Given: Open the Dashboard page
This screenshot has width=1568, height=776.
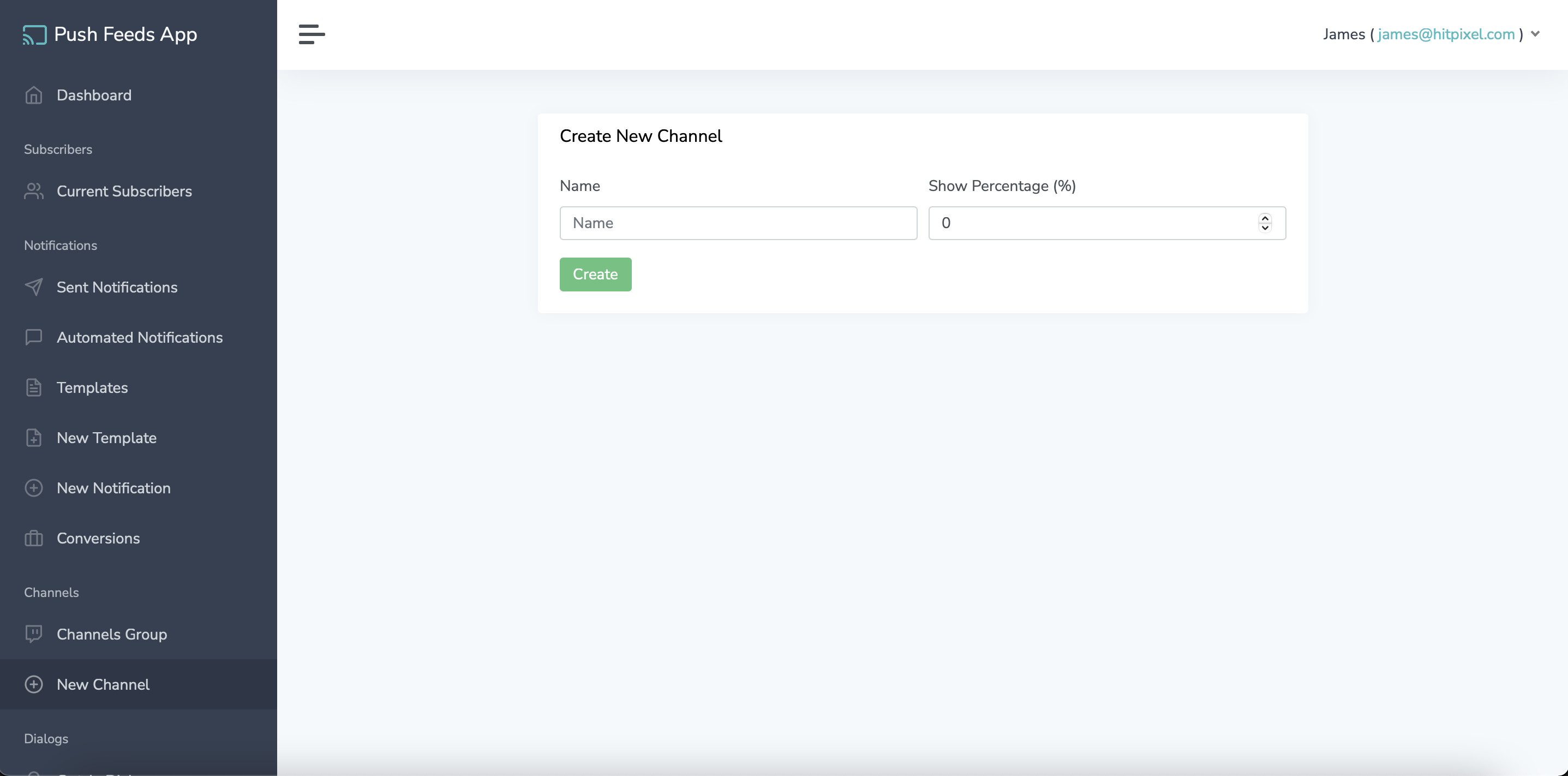Looking at the screenshot, I should tap(139, 95).
